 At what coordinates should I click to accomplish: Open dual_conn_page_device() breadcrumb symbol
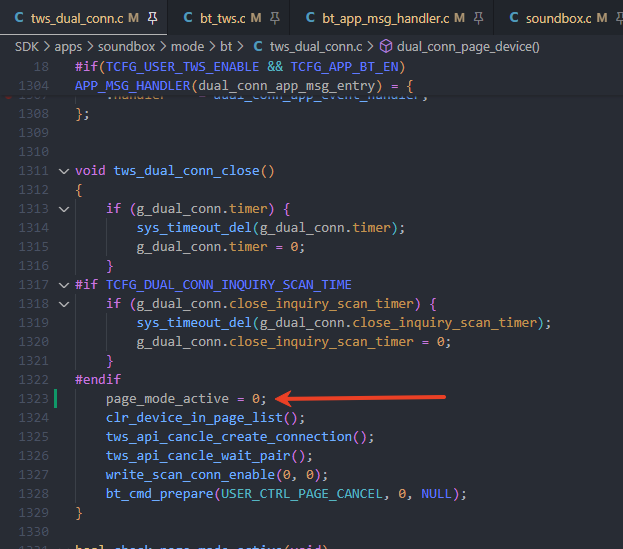tap(468, 46)
